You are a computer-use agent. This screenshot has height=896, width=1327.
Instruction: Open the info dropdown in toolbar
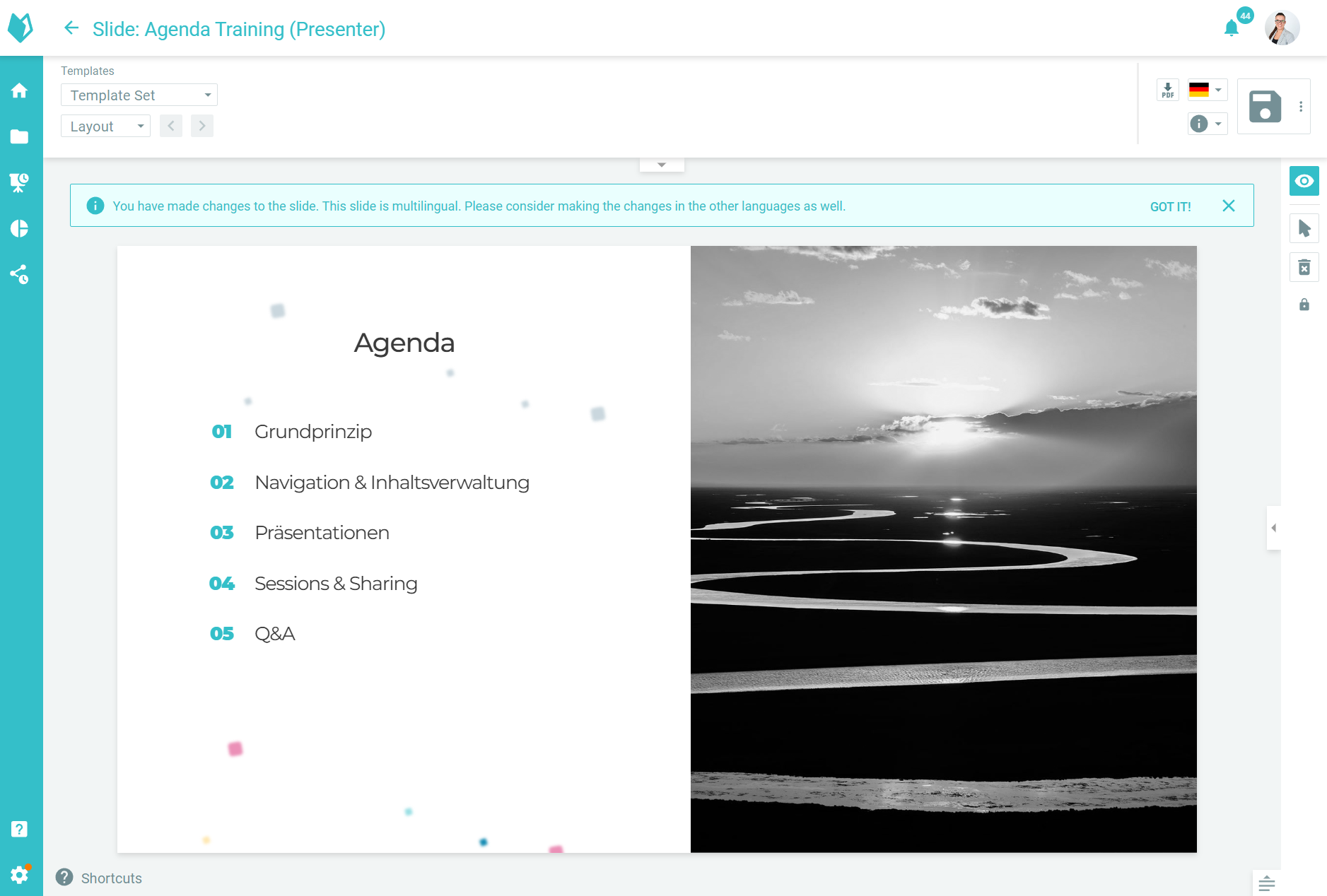[x=1207, y=124]
